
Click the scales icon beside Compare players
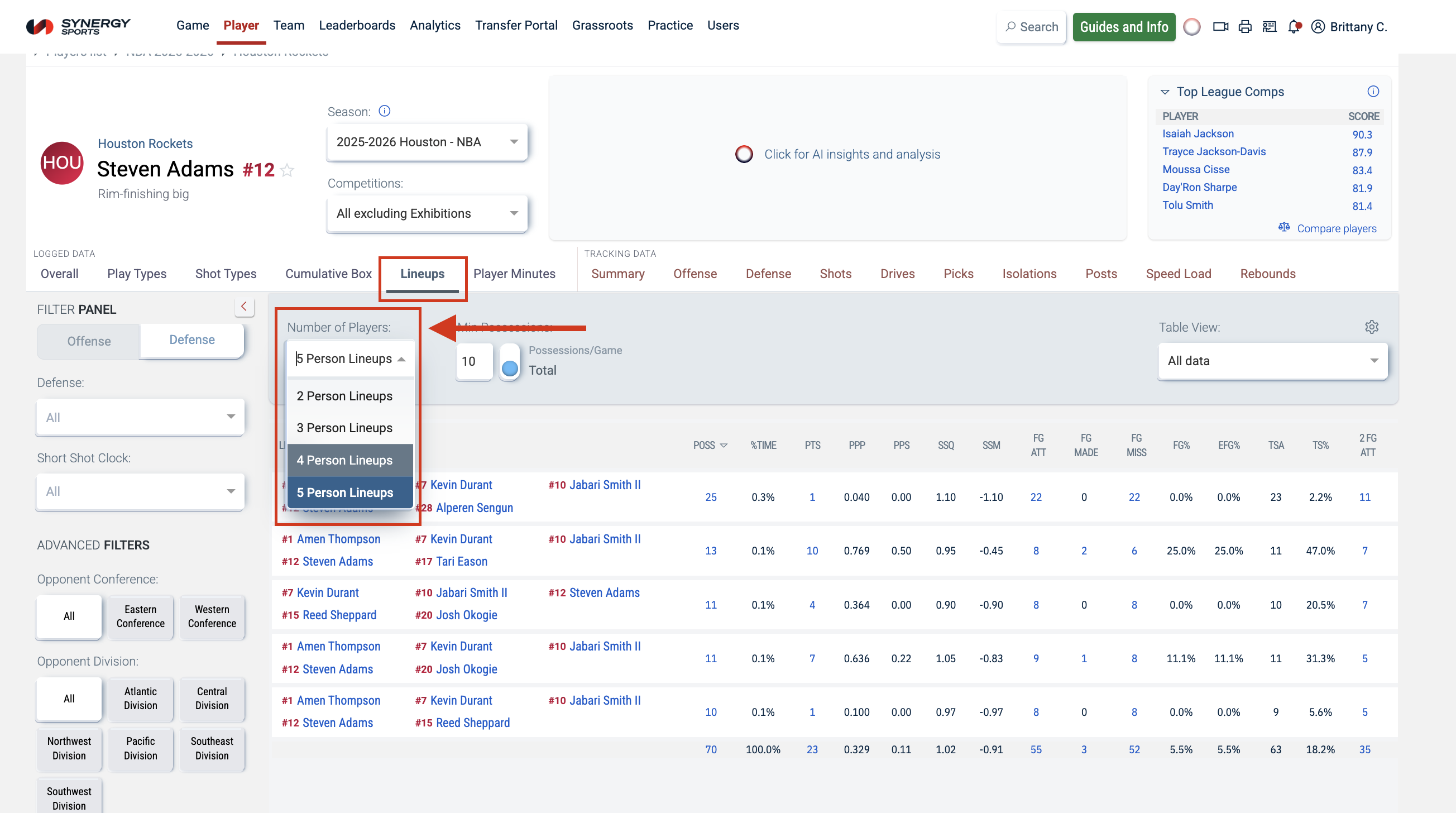pos(1284,227)
